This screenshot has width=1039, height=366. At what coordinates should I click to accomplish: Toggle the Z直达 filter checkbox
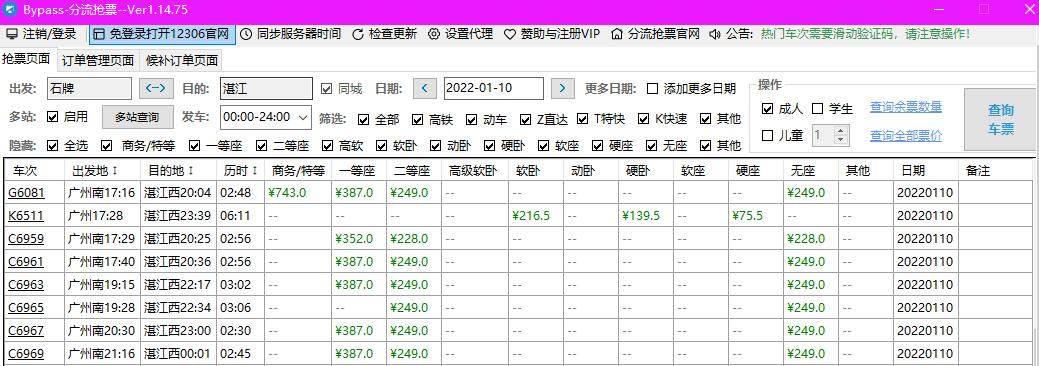click(x=525, y=120)
